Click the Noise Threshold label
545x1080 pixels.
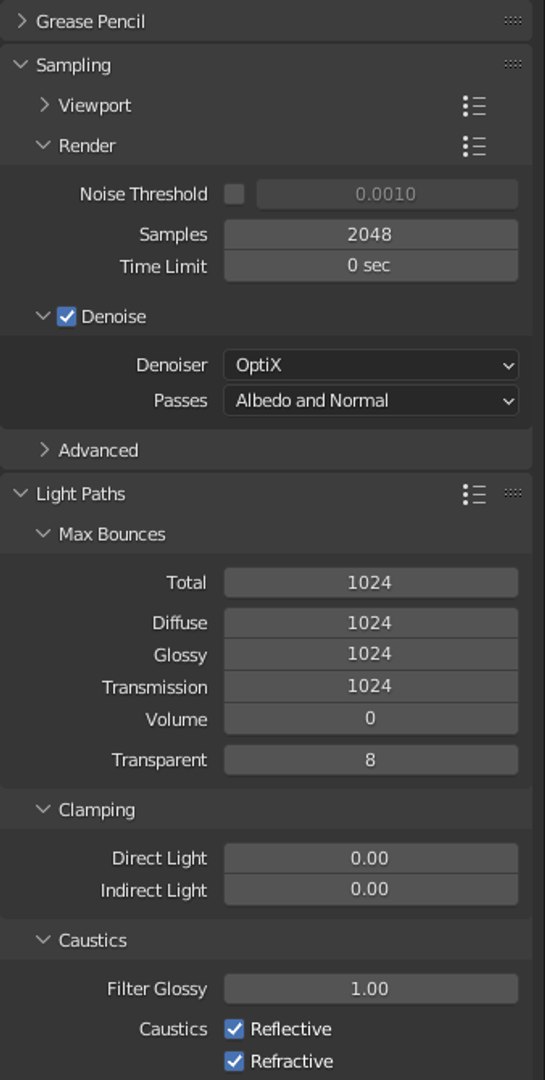143,194
